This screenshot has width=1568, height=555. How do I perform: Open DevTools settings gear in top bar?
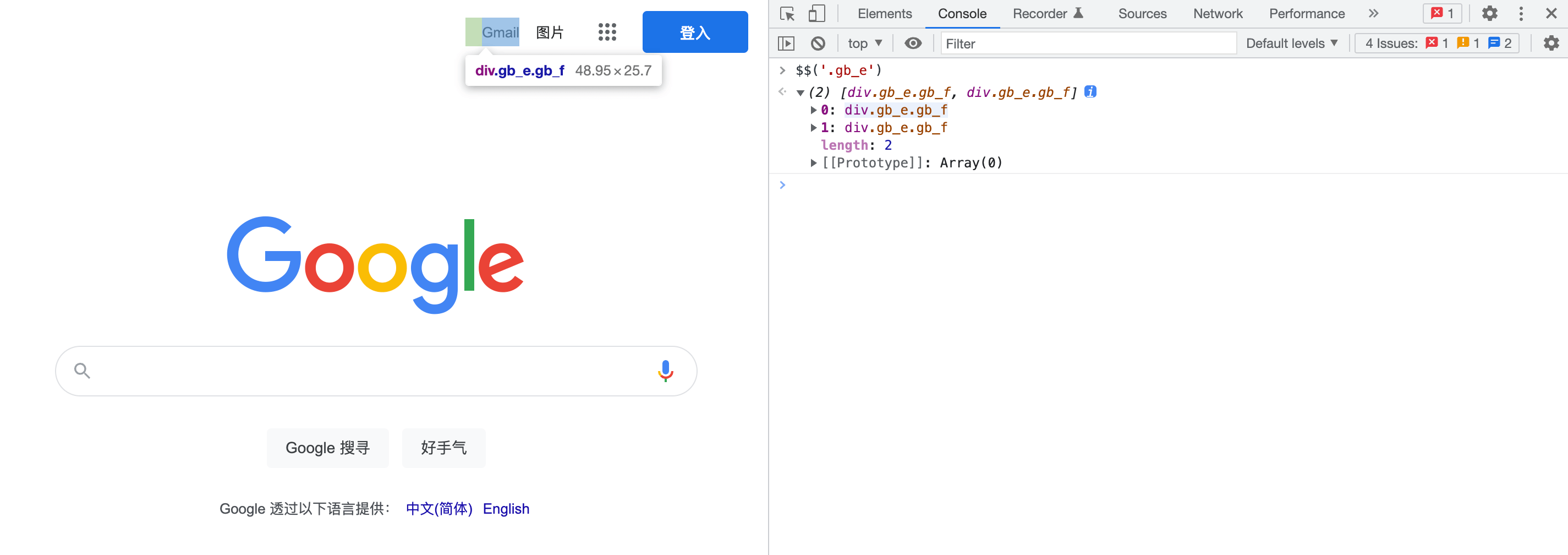(x=1489, y=13)
